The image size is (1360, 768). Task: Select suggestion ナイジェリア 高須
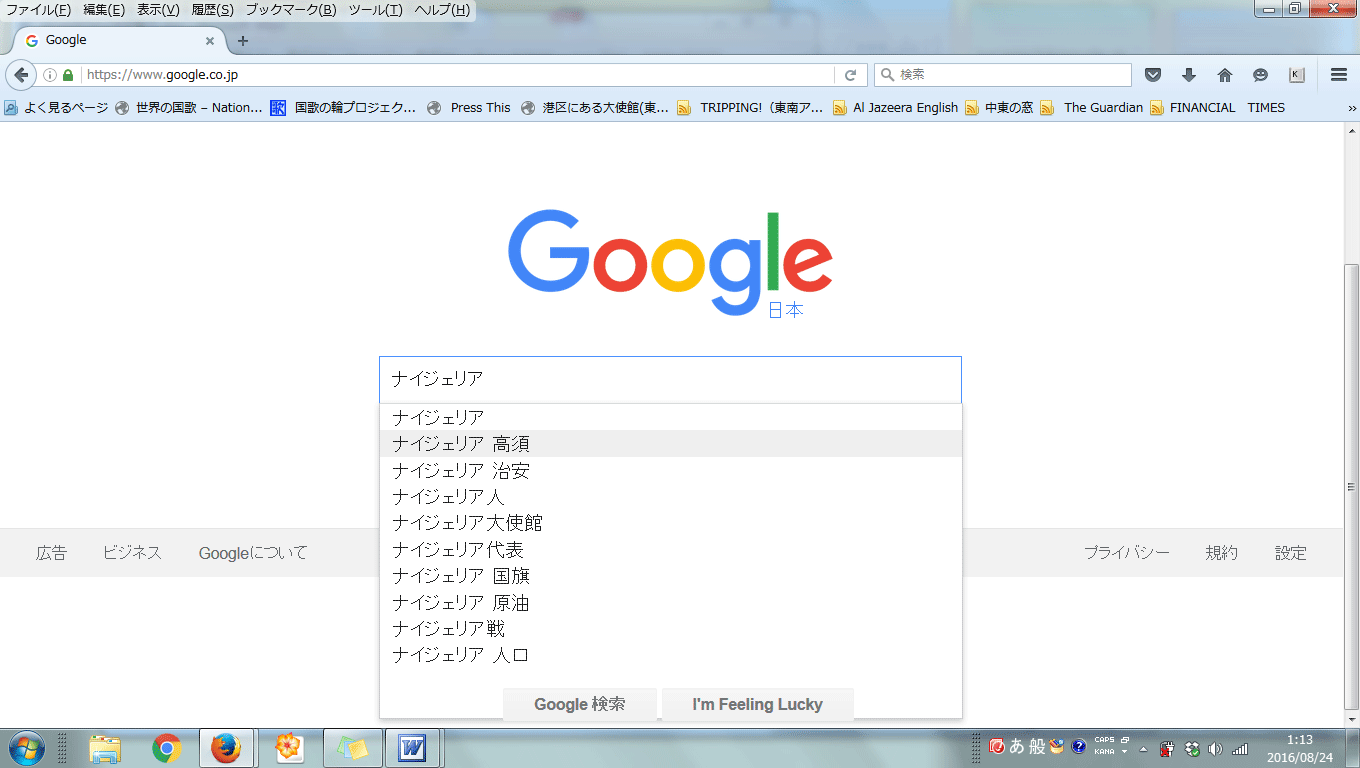pyautogui.click(x=671, y=444)
